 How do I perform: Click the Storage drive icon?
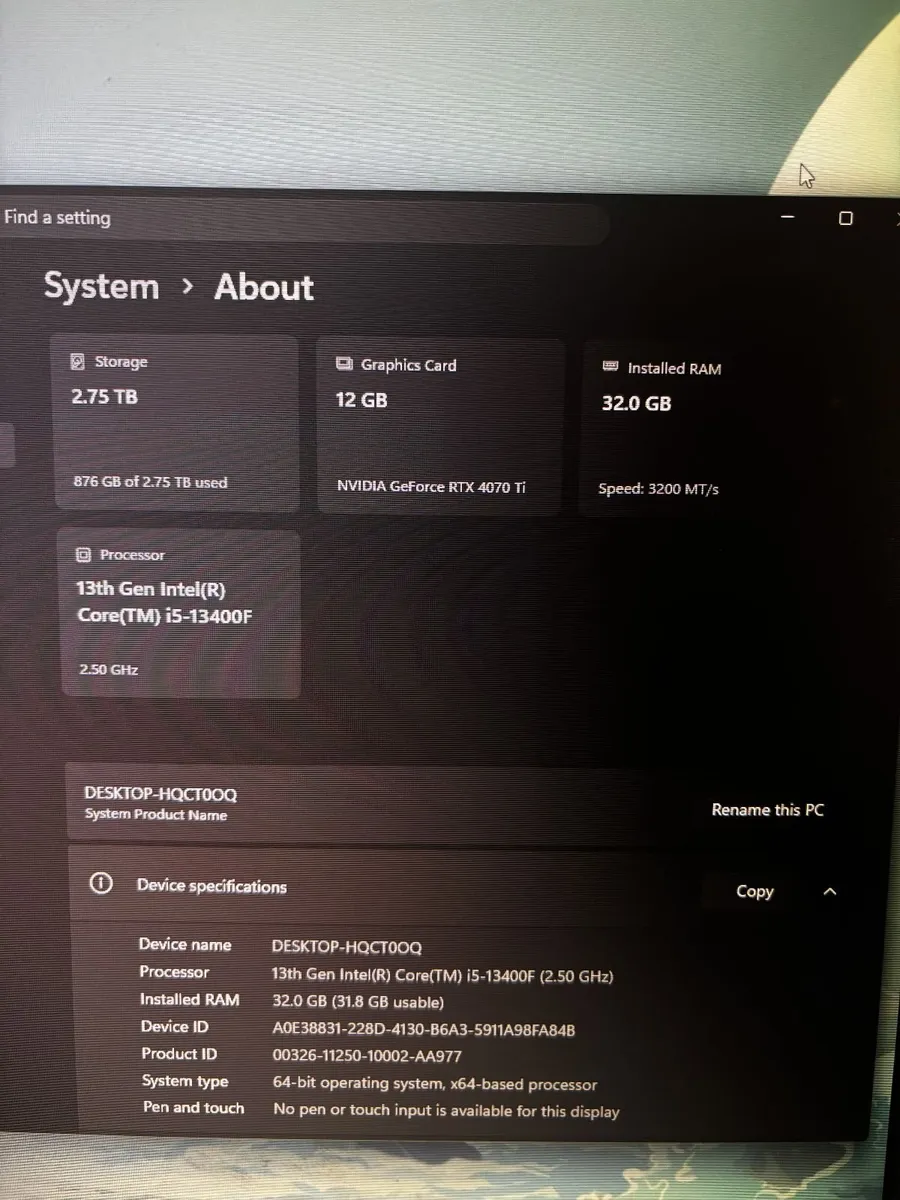[x=78, y=362]
